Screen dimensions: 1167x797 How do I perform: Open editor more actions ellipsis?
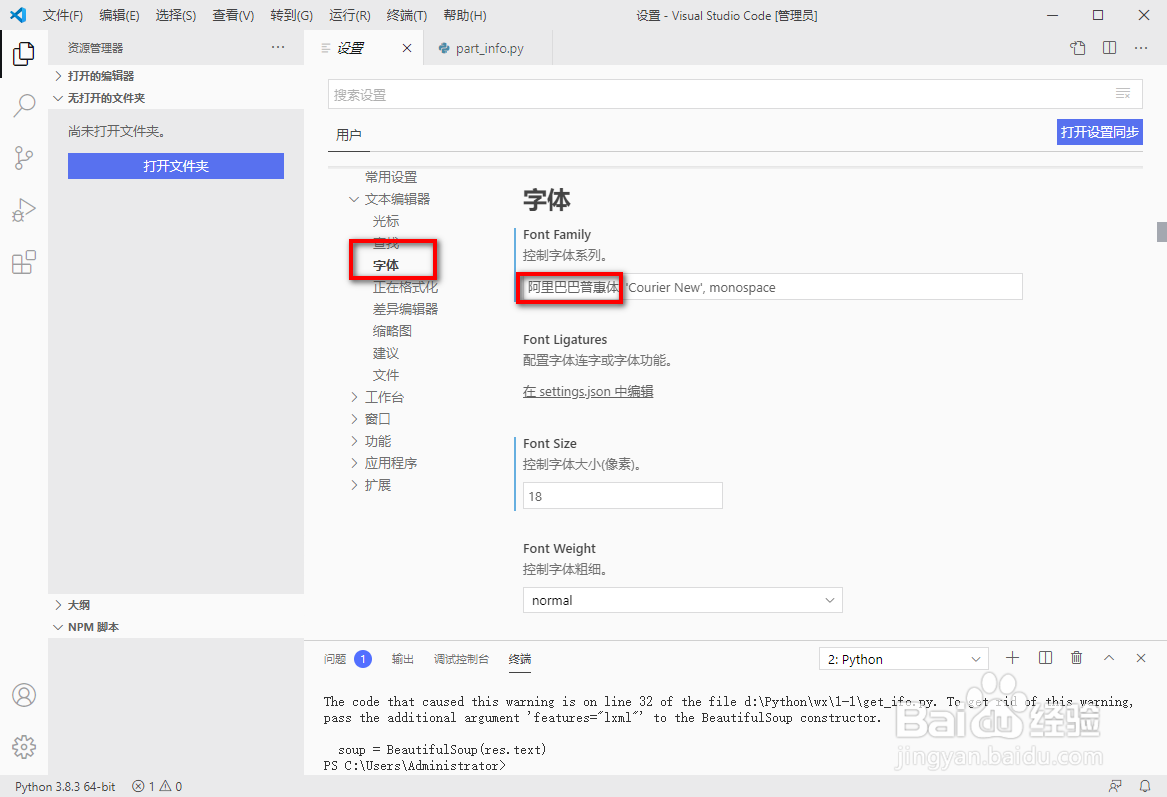coord(1141,48)
